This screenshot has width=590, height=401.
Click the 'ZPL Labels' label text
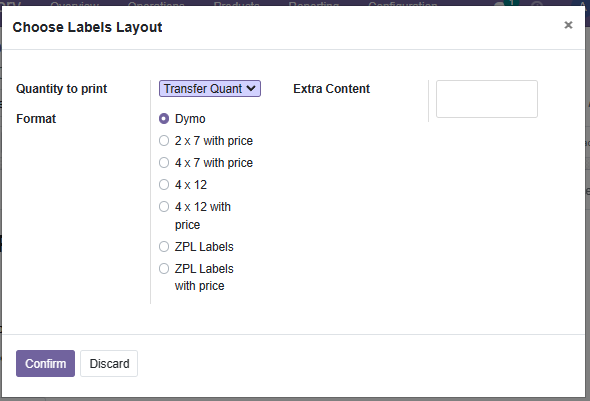[204, 247]
